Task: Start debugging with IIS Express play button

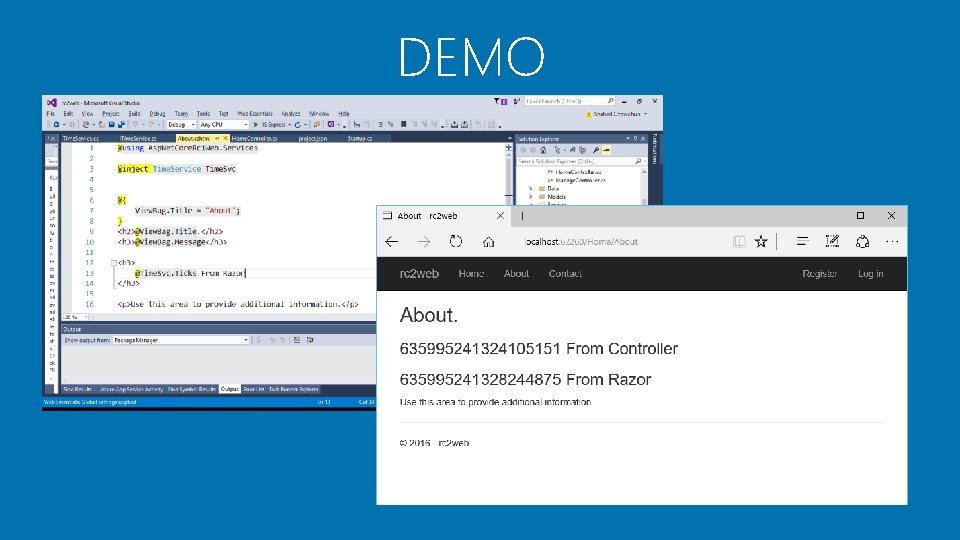Action: coord(255,124)
